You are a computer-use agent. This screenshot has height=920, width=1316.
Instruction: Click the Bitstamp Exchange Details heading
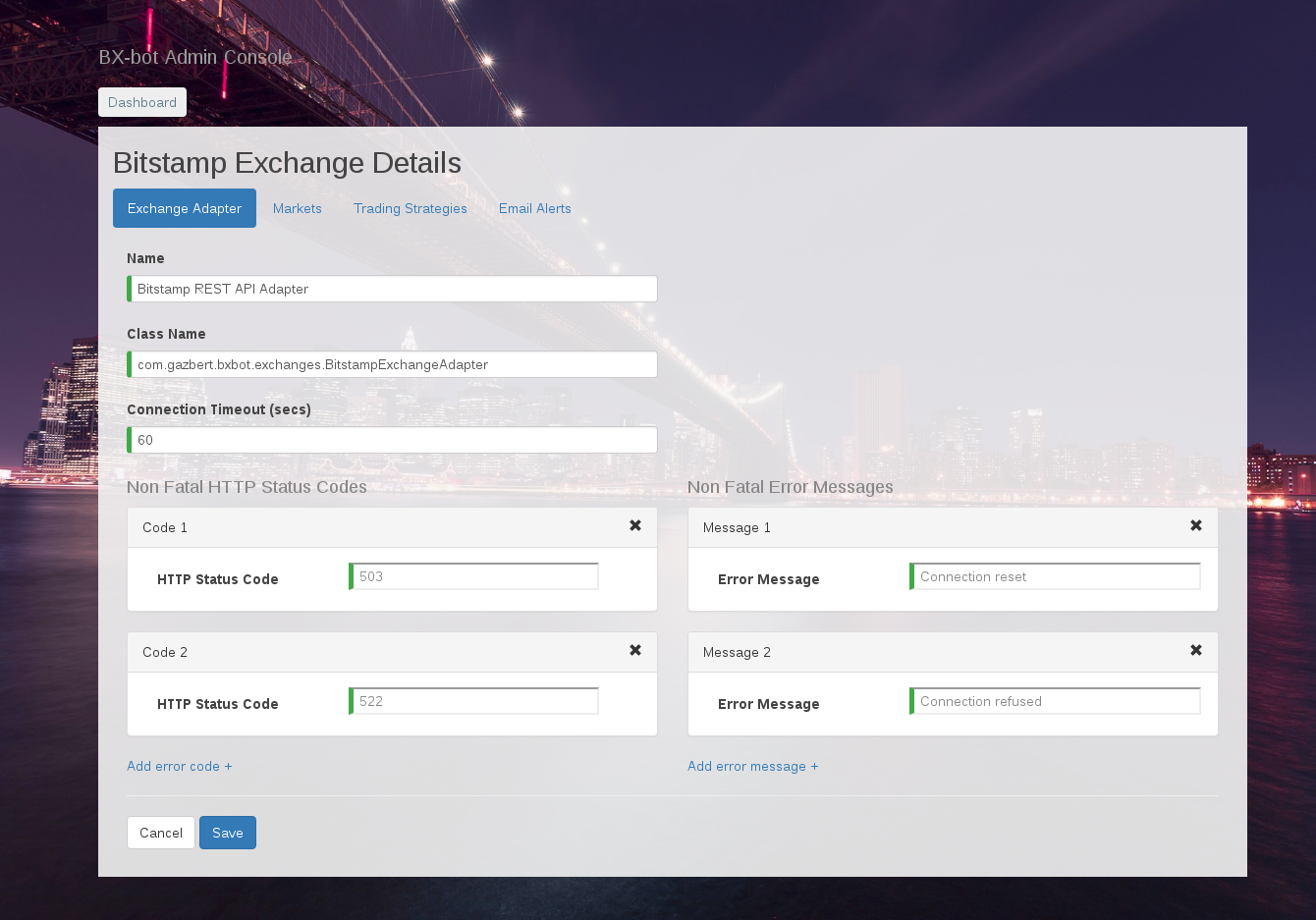click(287, 163)
